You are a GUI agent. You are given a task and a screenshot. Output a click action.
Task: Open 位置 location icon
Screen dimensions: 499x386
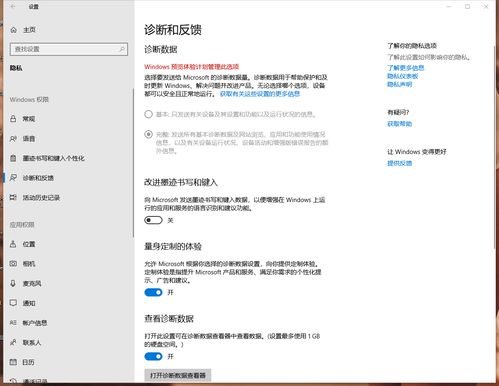13,244
